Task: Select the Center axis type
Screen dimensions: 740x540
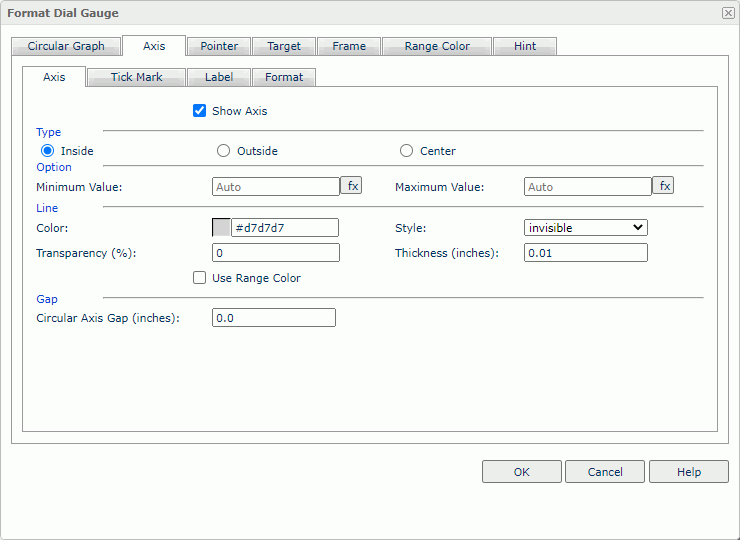Action: pos(406,151)
